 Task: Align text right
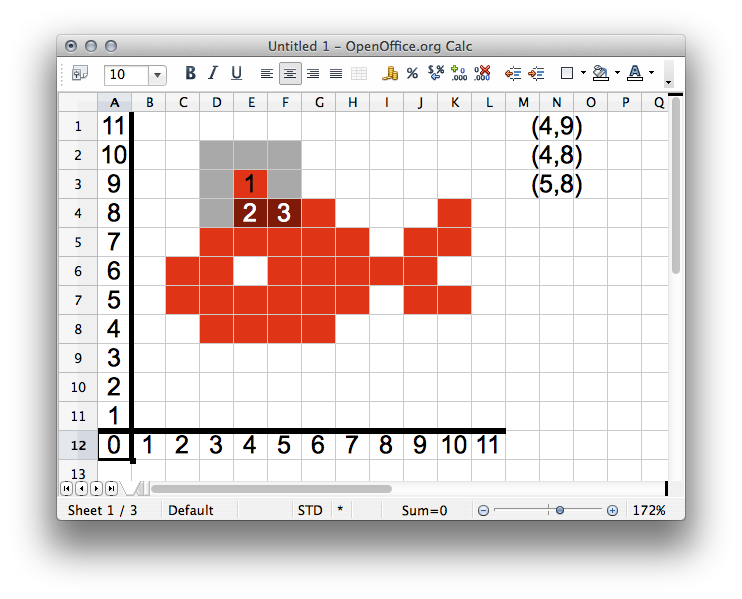pyautogui.click(x=313, y=74)
